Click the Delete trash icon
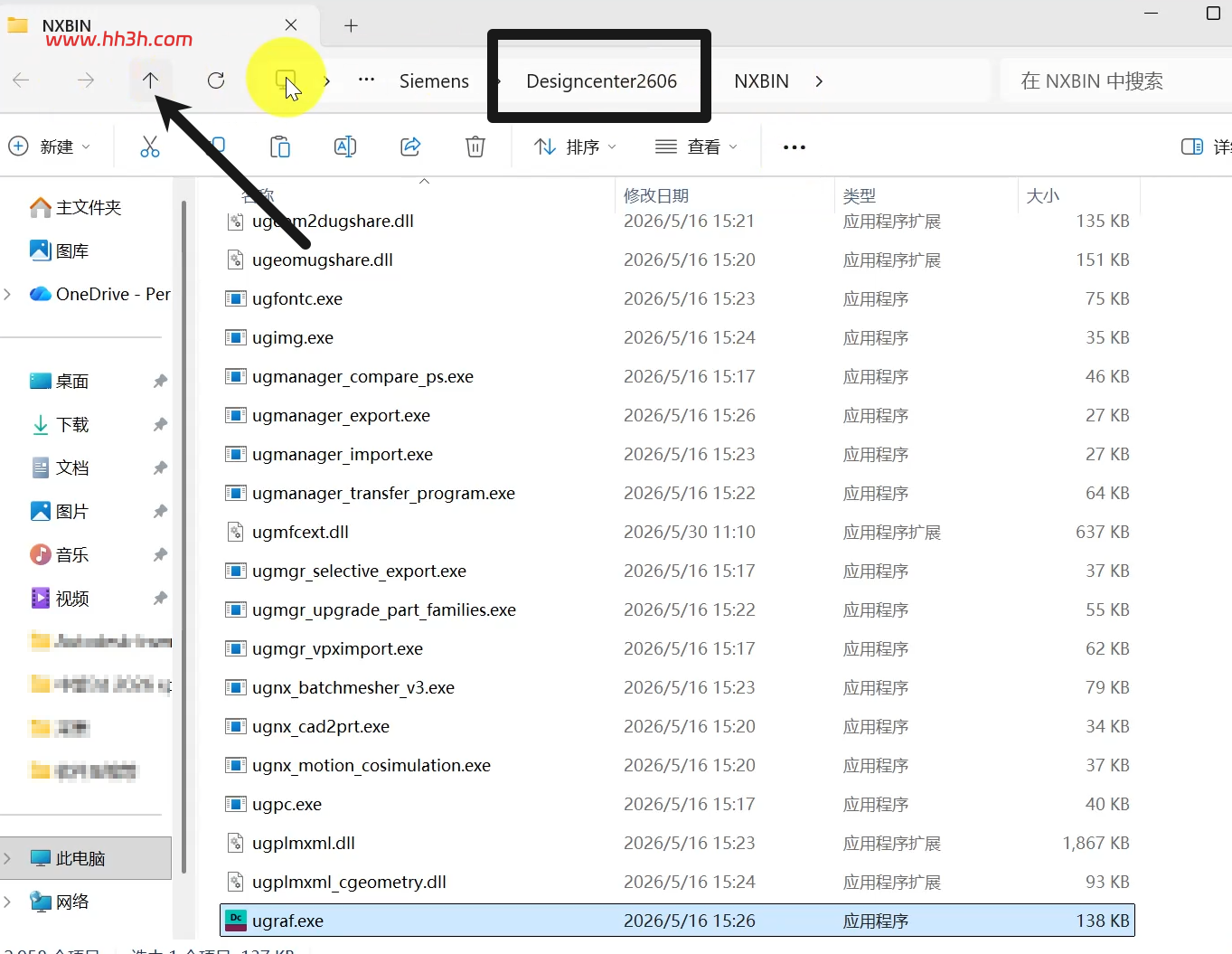Image resolution: width=1232 pixels, height=954 pixels. point(475,146)
